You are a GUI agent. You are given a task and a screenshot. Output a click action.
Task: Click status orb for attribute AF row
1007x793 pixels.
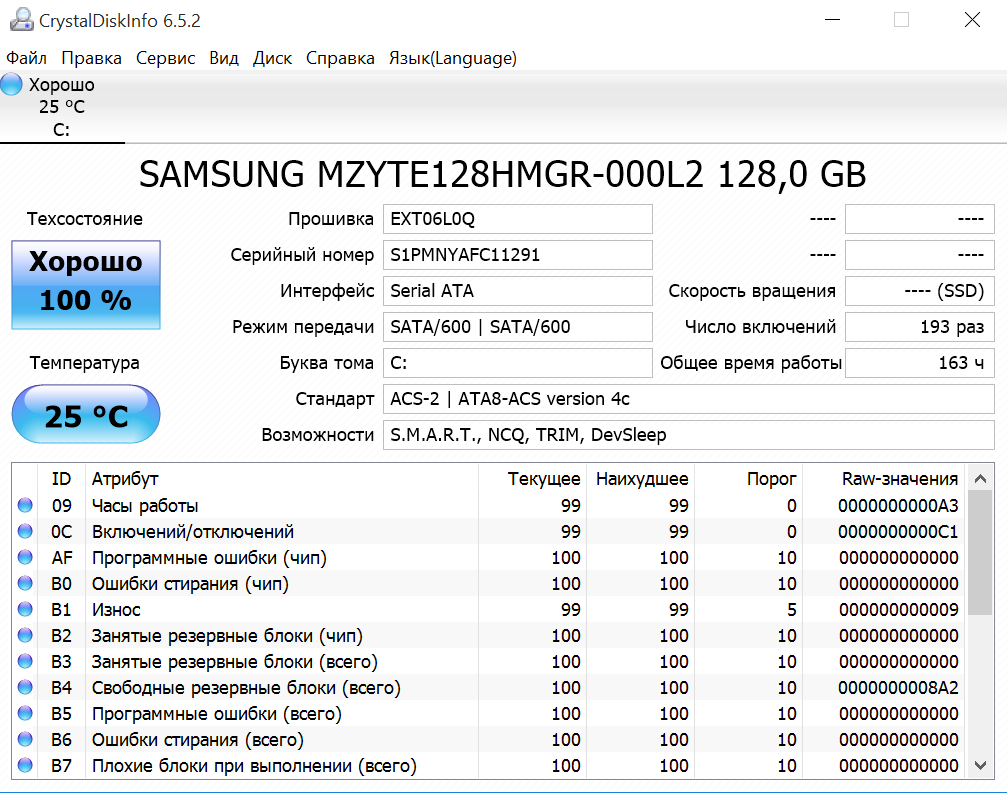25,557
